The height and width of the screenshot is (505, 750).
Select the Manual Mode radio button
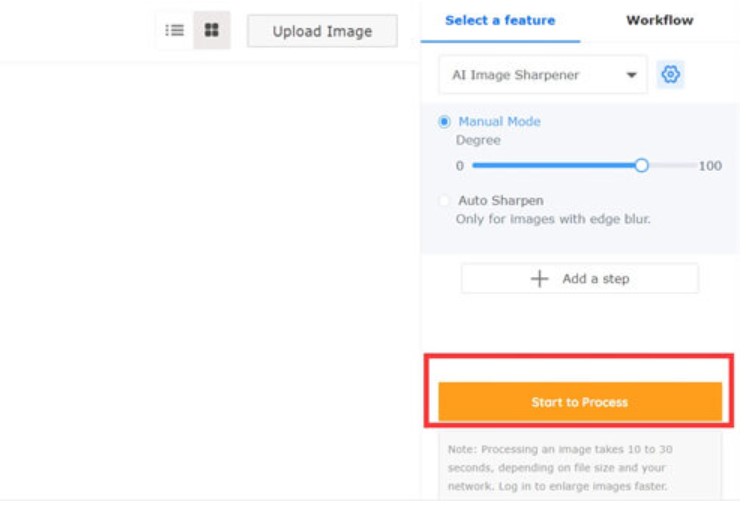(445, 122)
